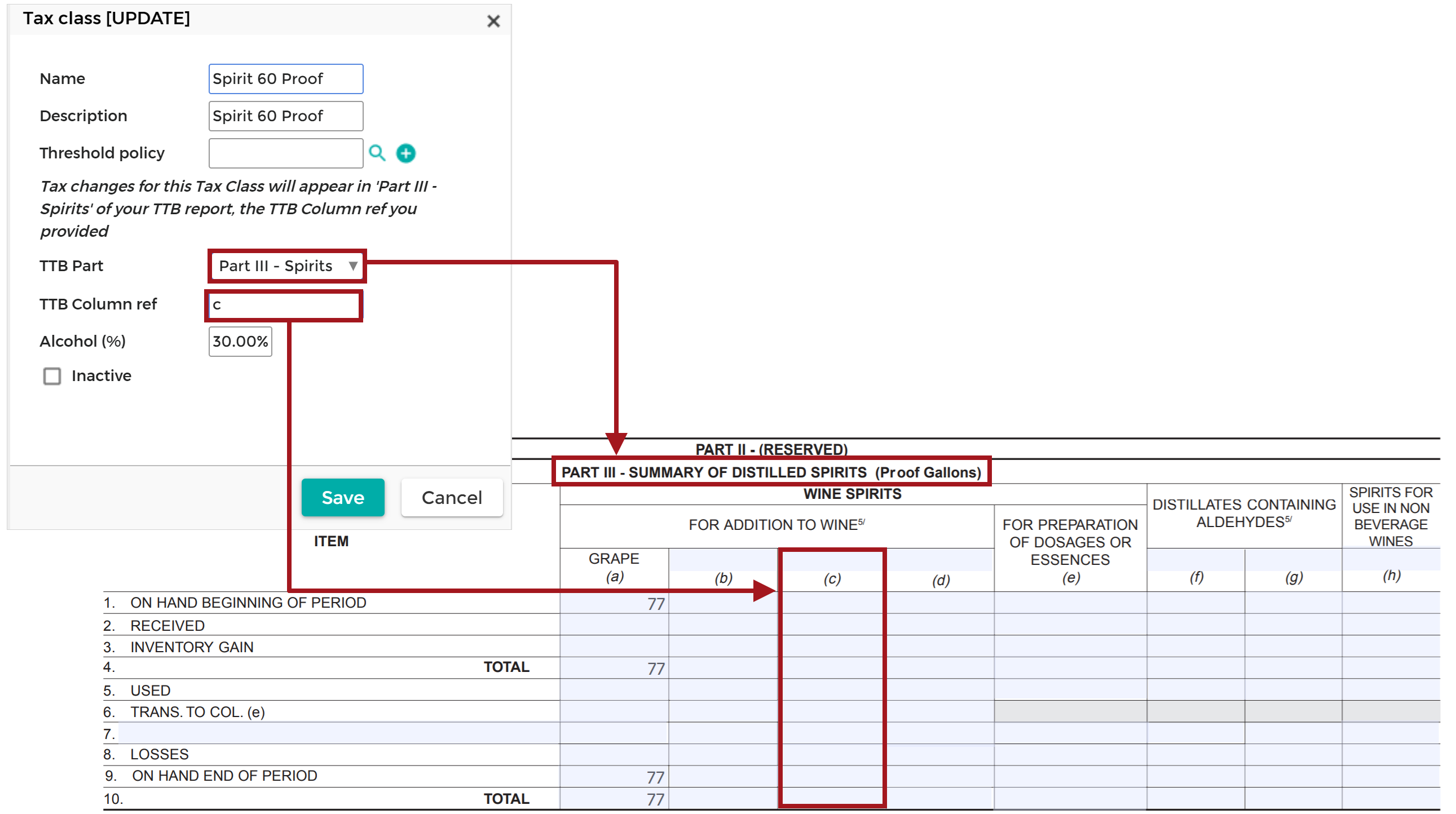This screenshot has width=1456, height=814.
Task: Save the tax class changes
Action: [x=342, y=498]
